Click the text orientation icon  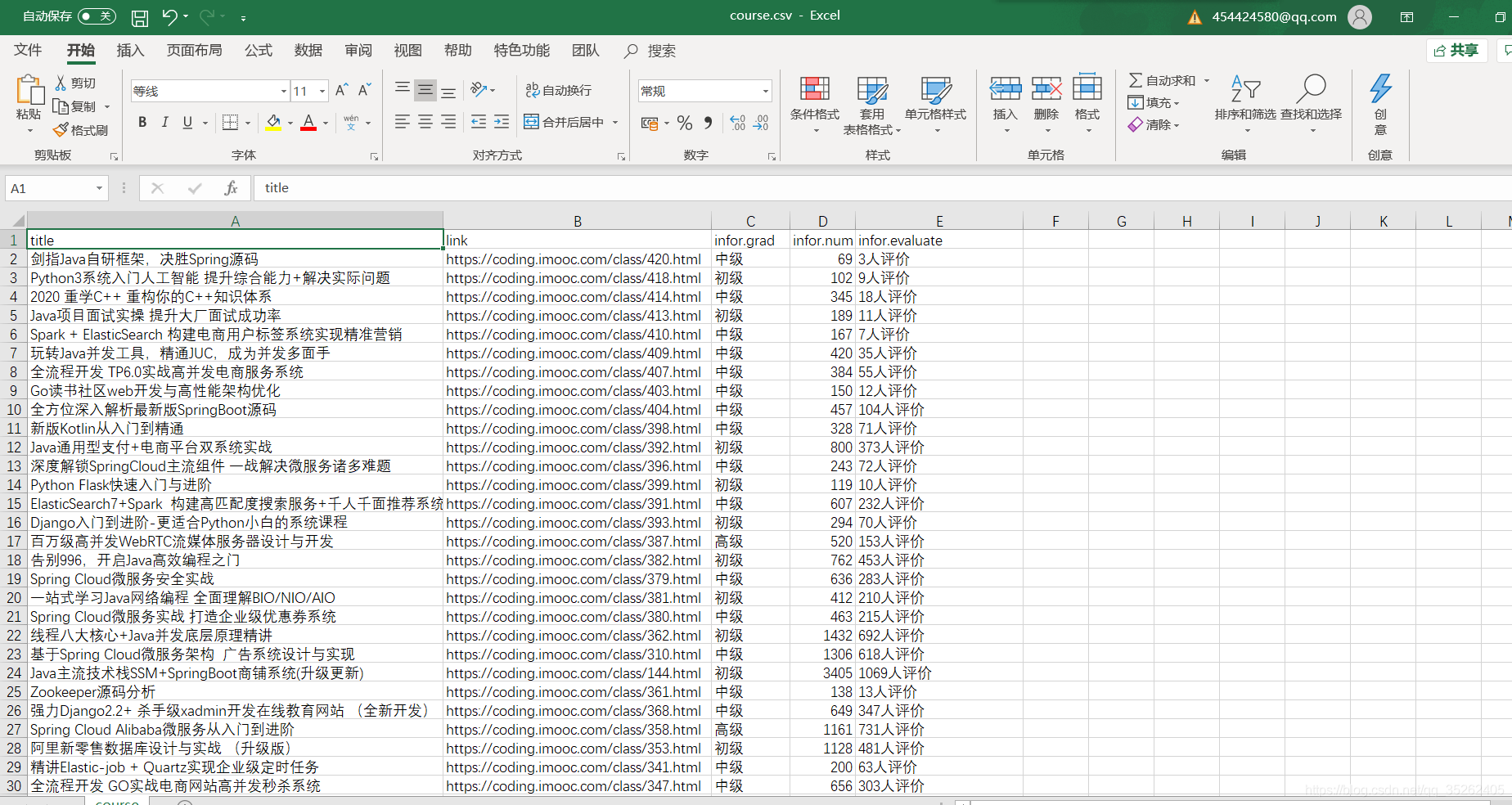pyautogui.click(x=479, y=89)
